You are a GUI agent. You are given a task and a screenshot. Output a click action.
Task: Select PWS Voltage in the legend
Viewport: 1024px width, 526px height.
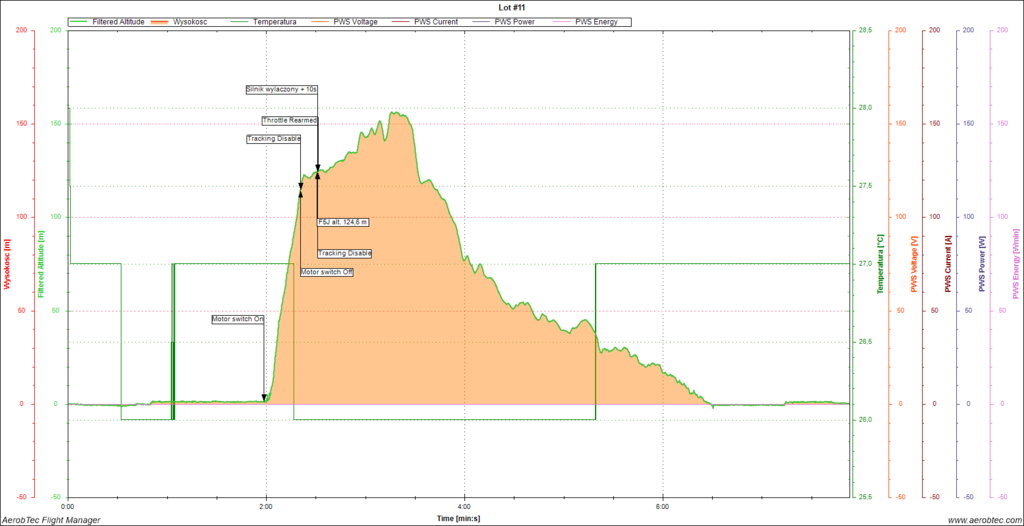356,21
